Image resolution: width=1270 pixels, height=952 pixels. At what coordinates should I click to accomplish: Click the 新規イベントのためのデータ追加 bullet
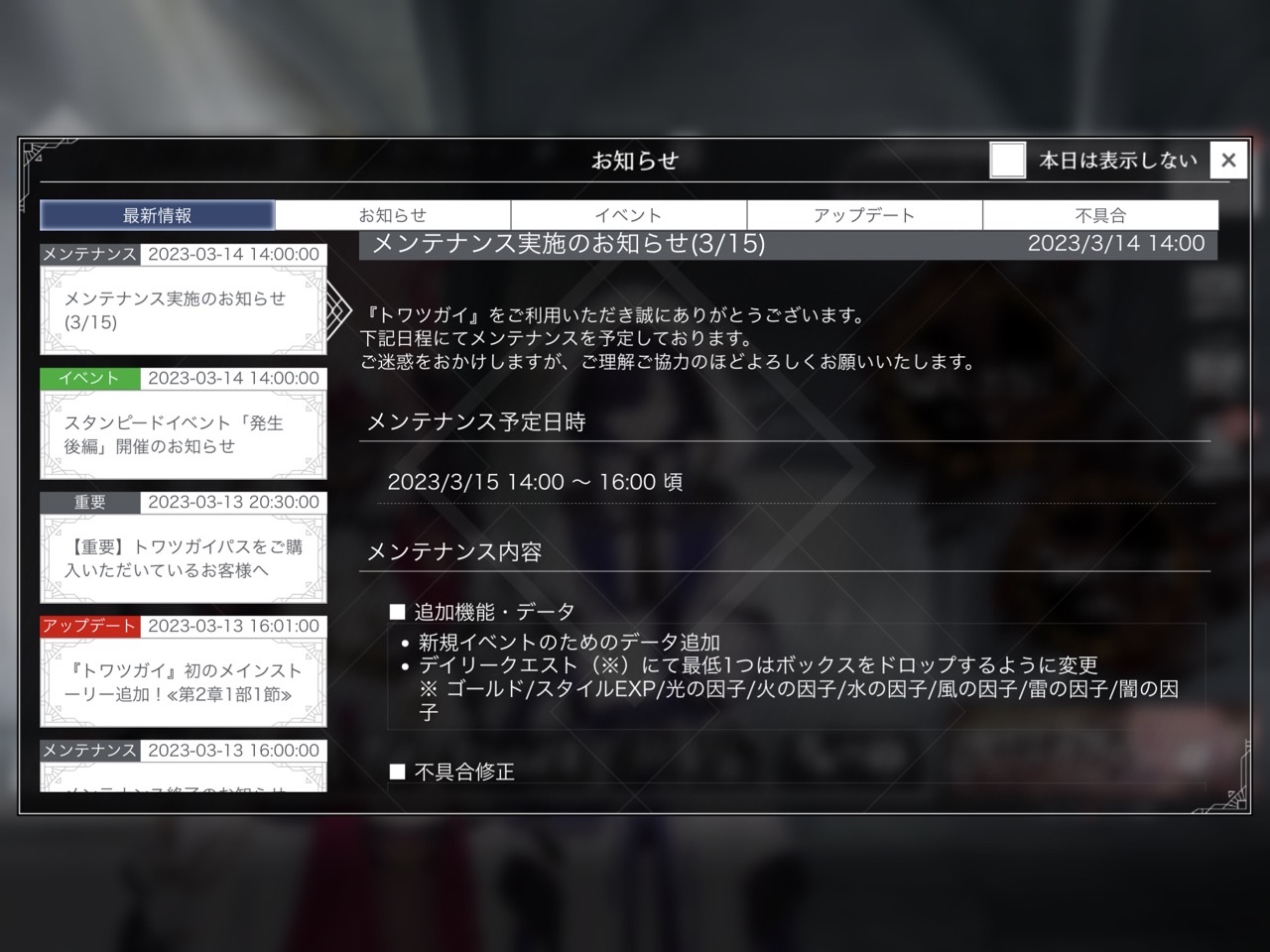point(570,643)
